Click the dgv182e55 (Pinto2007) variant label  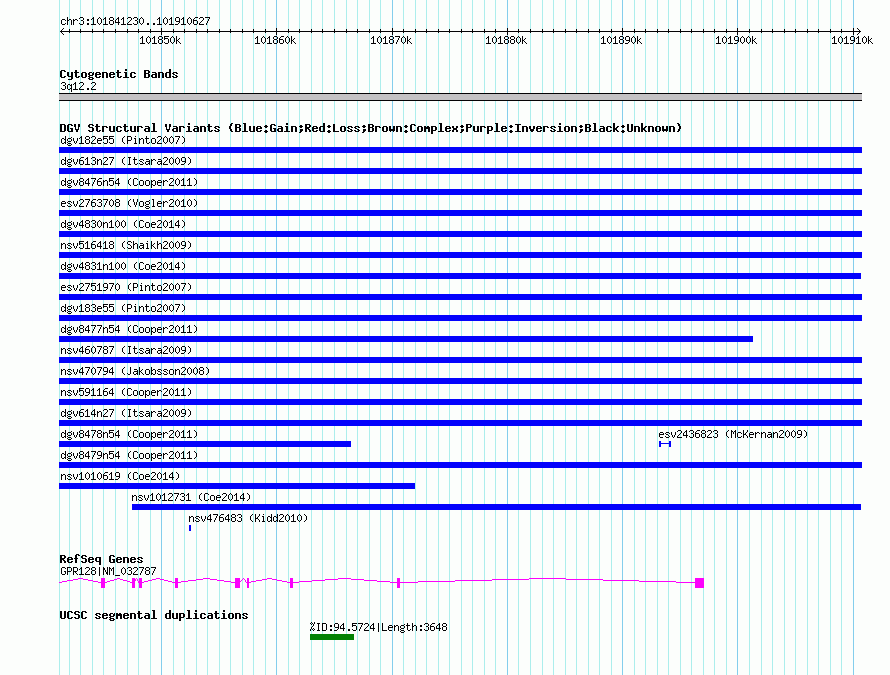tap(123, 140)
